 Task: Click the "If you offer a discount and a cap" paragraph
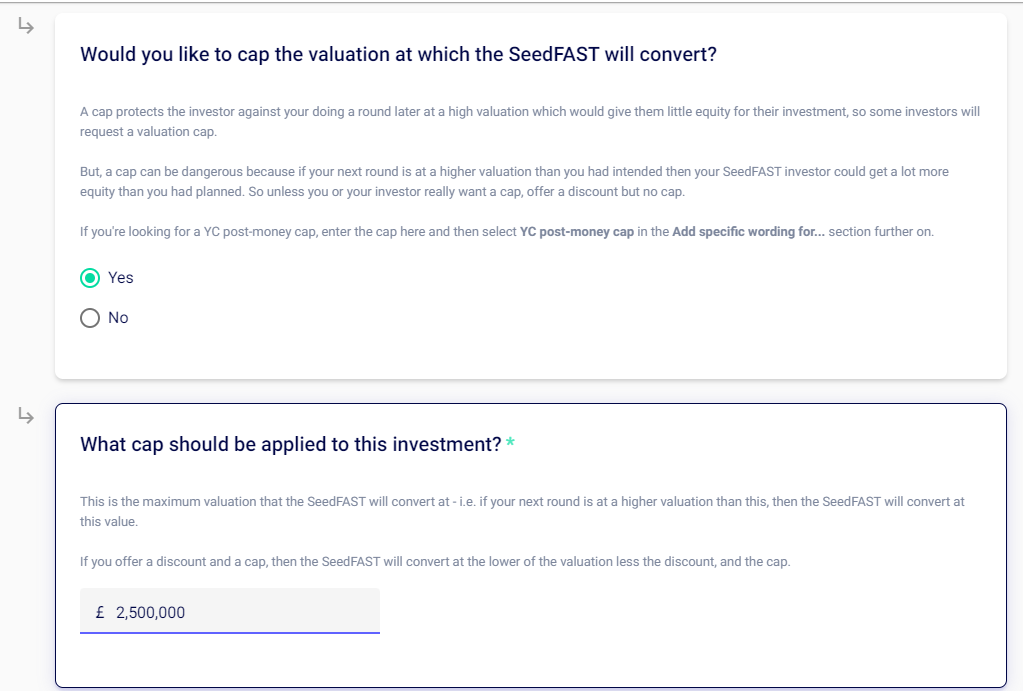pyautogui.click(x=435, y=561)
